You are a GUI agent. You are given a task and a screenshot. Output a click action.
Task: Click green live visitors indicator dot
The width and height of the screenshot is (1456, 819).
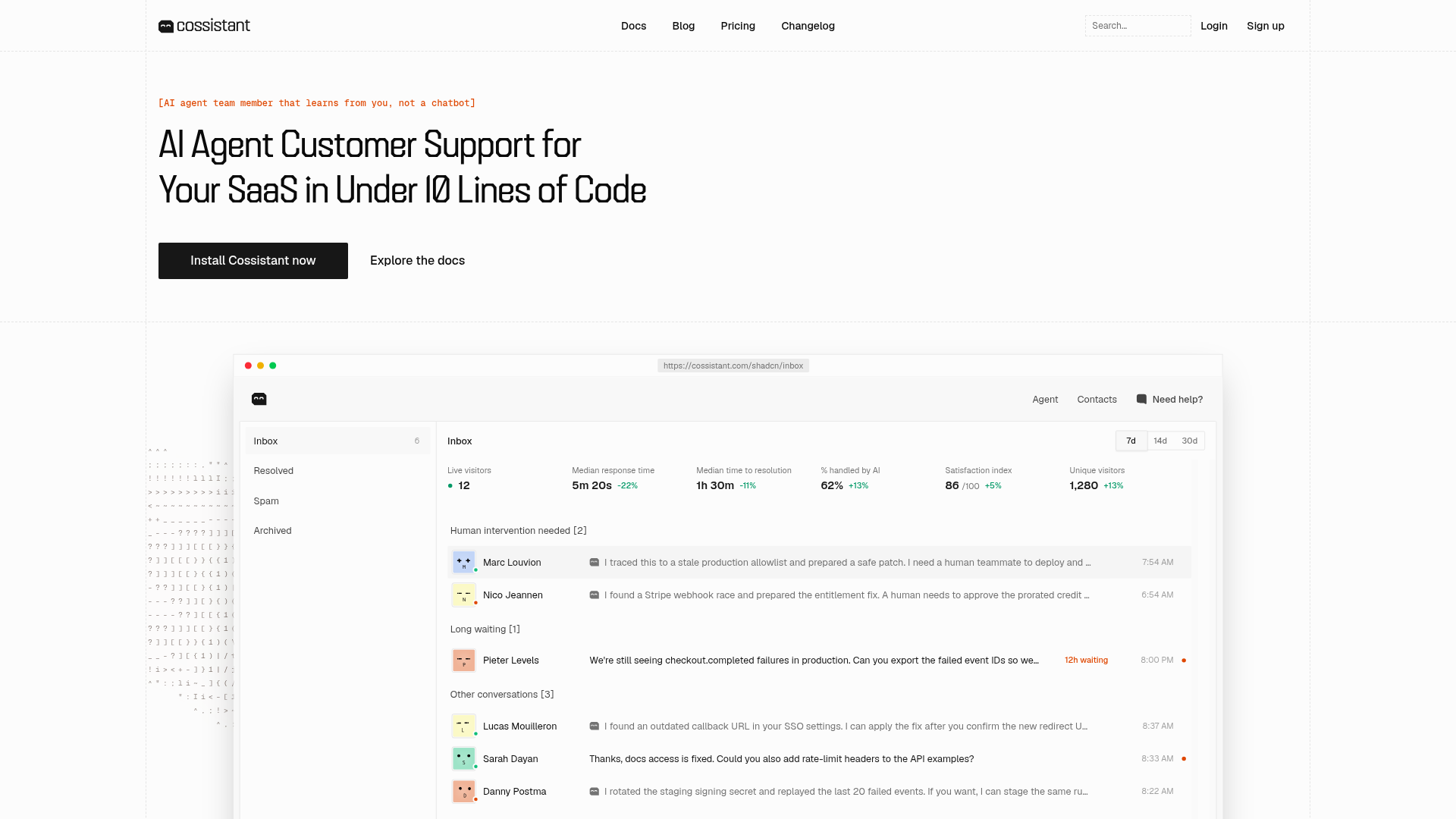coord(450,486)
